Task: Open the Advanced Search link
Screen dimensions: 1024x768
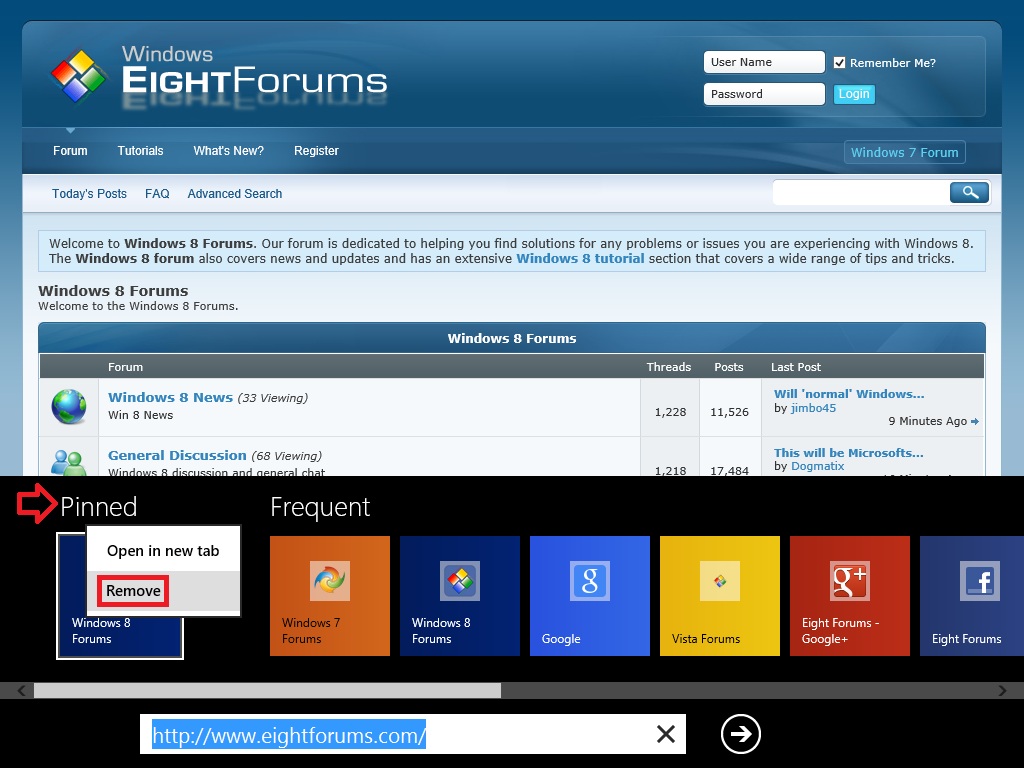Action: [234, 194]
